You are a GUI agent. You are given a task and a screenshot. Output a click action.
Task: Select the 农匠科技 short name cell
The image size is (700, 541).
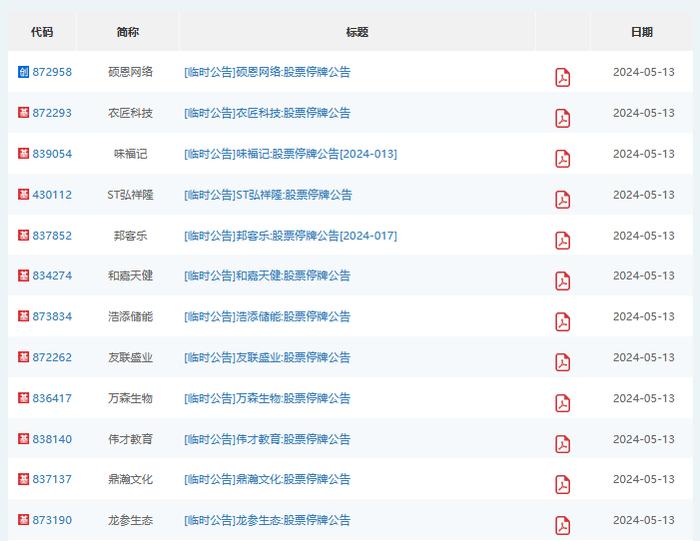tap(130, 113)
